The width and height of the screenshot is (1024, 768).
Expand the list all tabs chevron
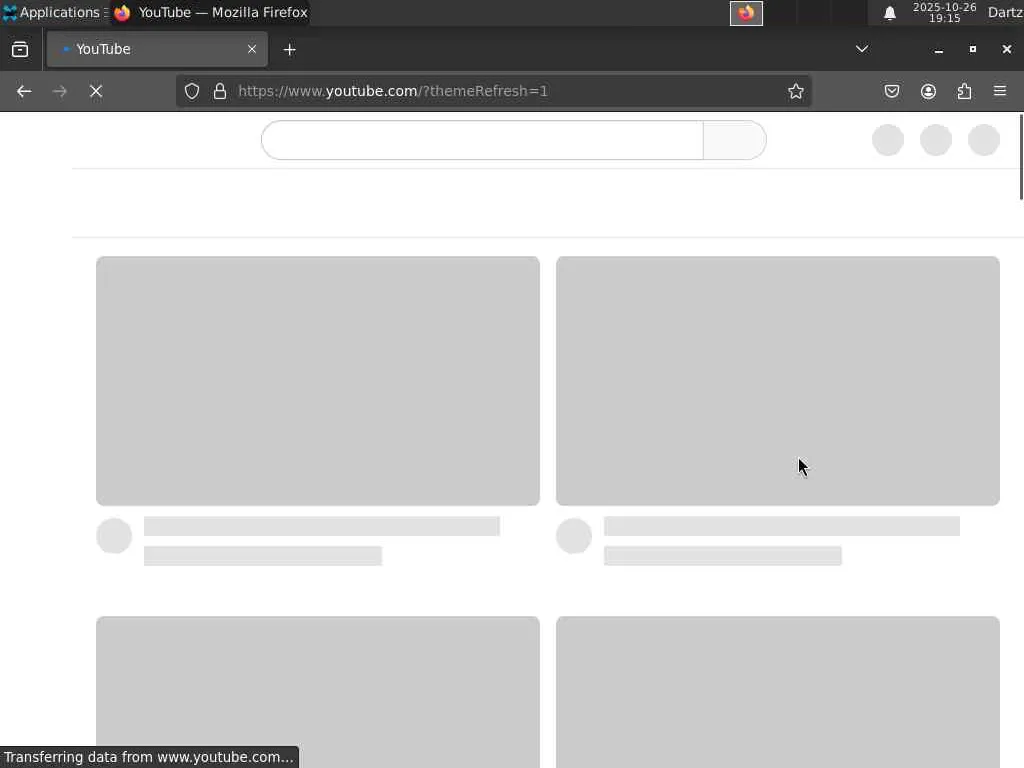click(862, 49)
